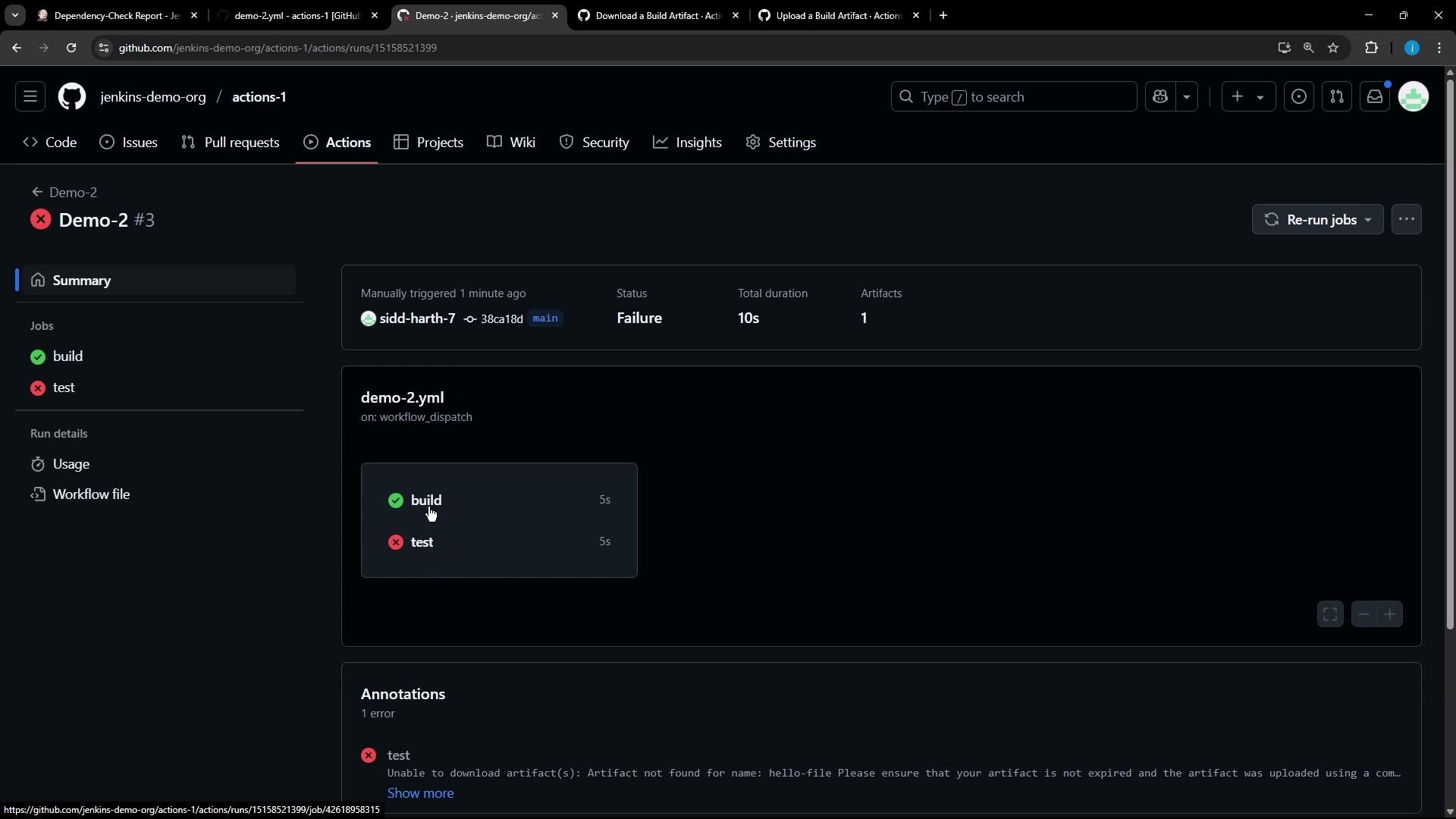Click the address bar URL

(x=278, y=48)
